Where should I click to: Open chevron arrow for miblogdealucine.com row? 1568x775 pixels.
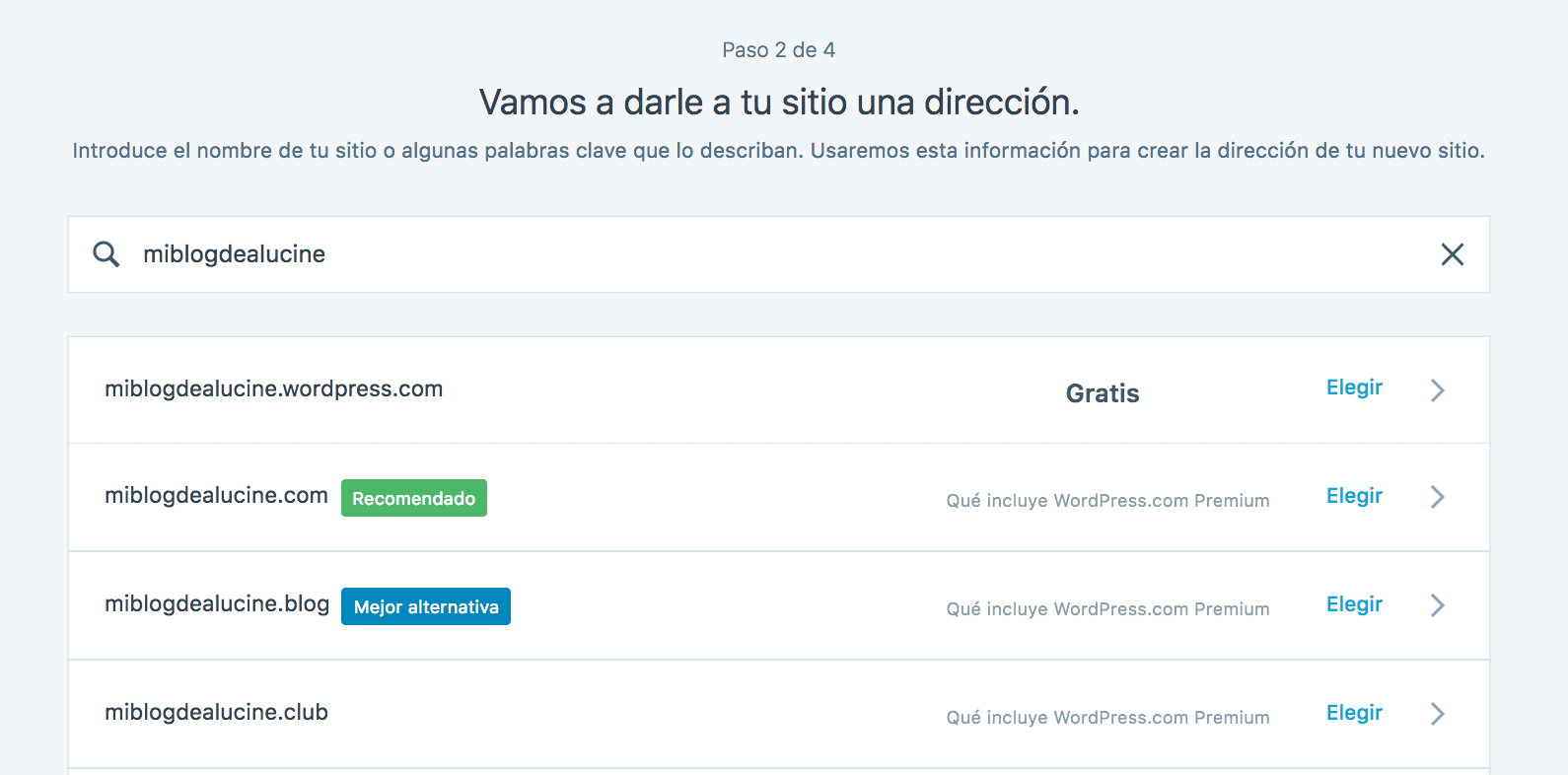1438,497
